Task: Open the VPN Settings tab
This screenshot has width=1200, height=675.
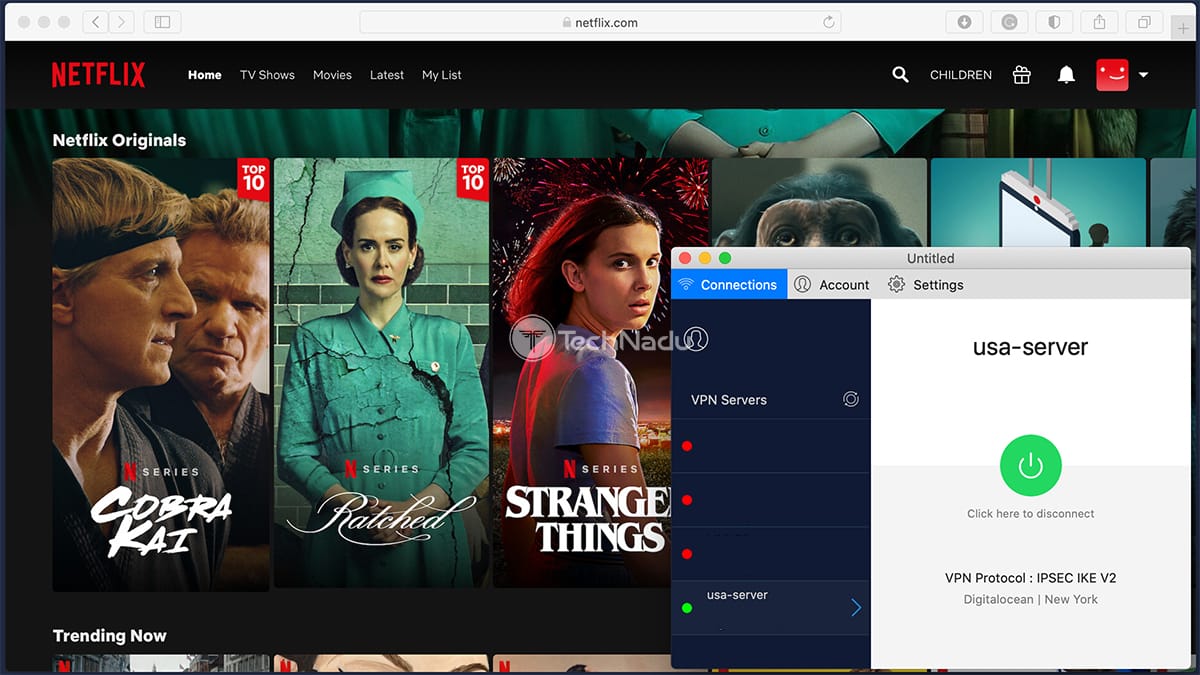Action: click(x=926, y=284)
